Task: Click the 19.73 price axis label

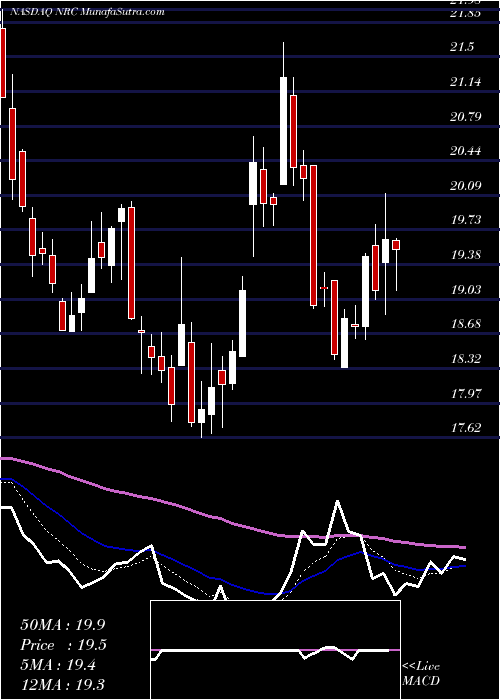Action: [x=466, y=220]
